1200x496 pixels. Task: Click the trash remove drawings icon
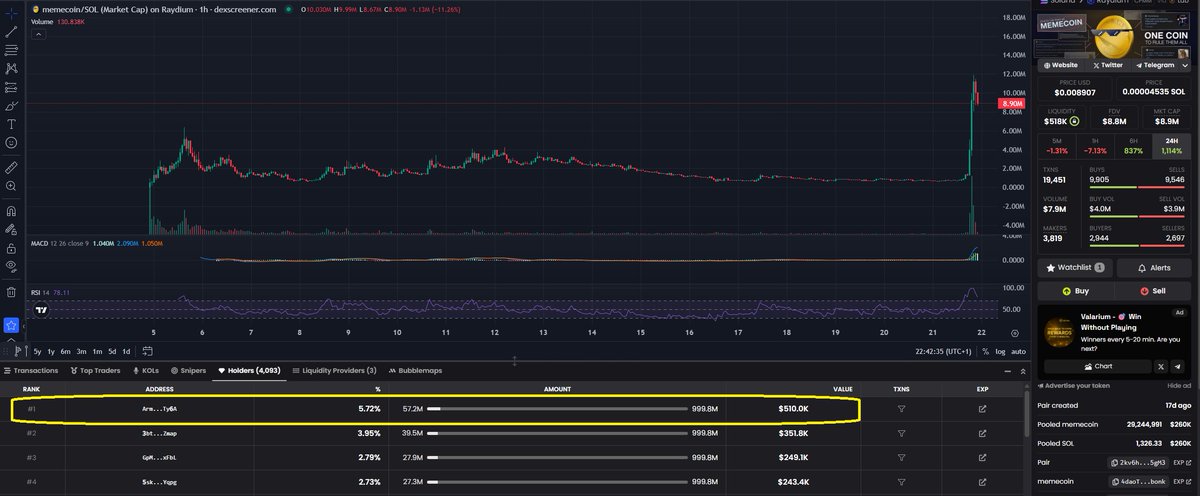(11, 292)
